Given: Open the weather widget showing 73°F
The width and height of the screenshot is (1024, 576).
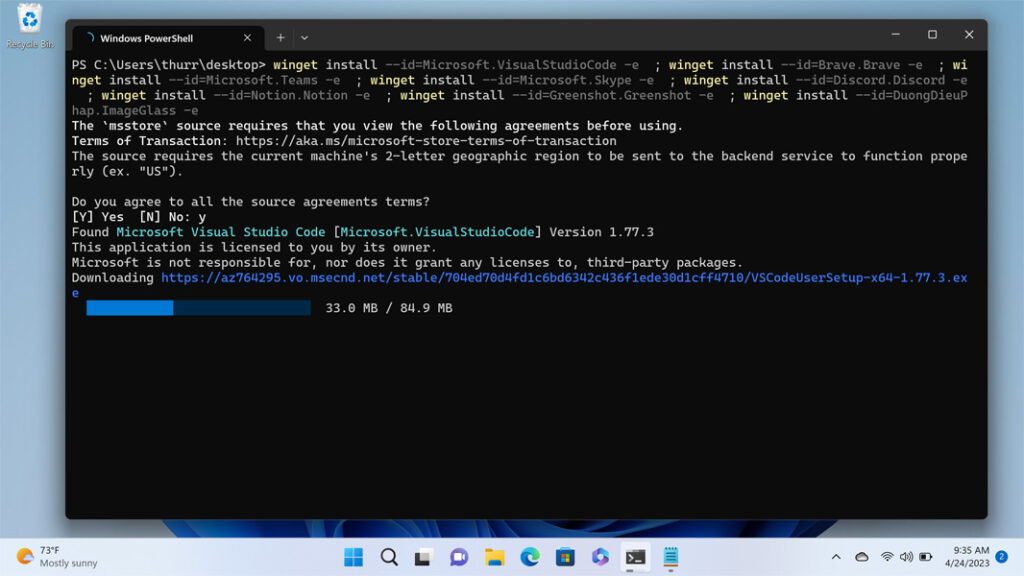Looking at the screenshot, I should click(x=57, y=556).
